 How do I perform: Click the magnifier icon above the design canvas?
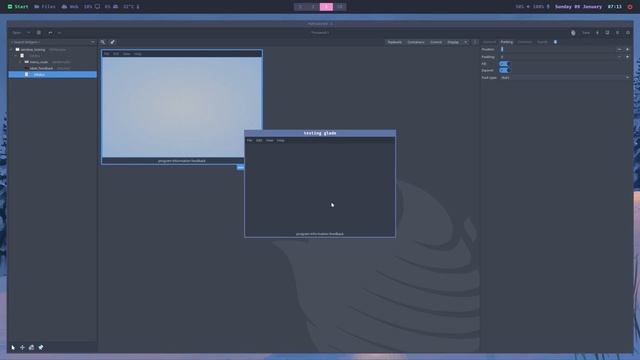[102, 42]
